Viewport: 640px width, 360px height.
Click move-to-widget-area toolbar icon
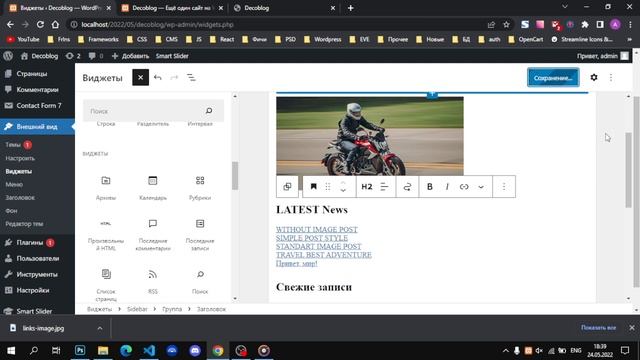pyautogui.click(x=407, y=187)
